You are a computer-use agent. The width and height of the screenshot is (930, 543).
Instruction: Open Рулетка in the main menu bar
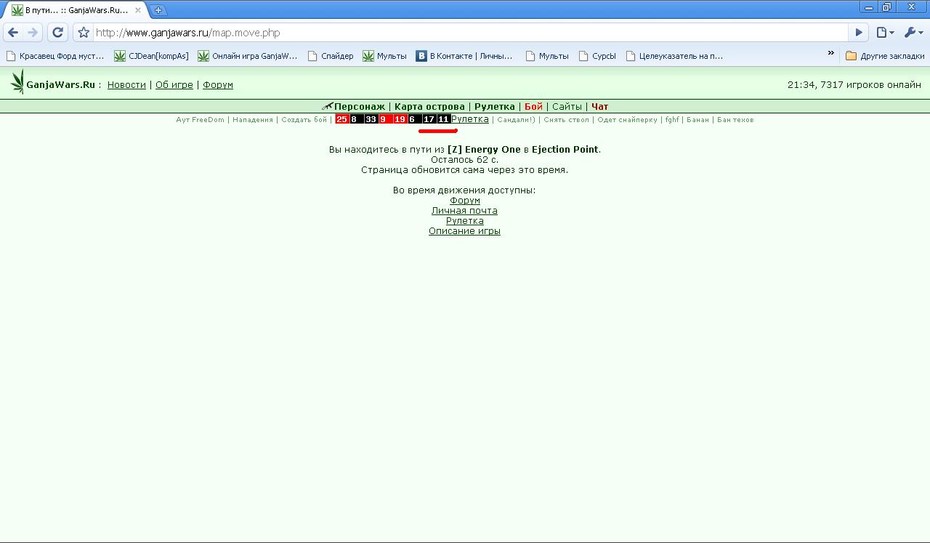pyautogui.click(x=495, y=107)
